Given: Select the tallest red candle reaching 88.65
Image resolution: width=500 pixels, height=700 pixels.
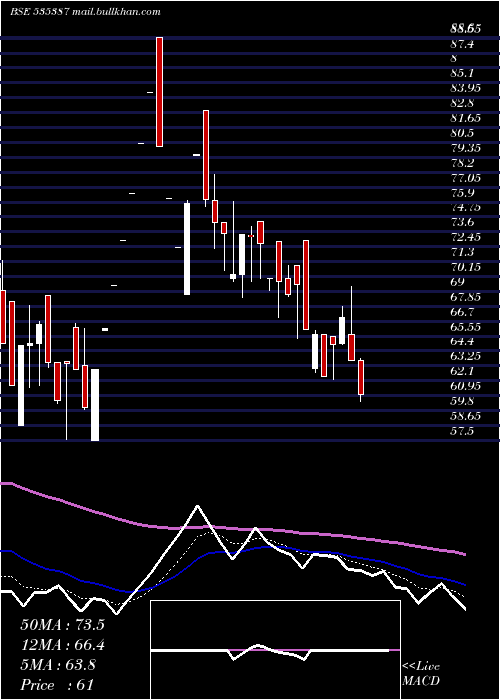Looking at the screenshot, I should pos(159,92).
